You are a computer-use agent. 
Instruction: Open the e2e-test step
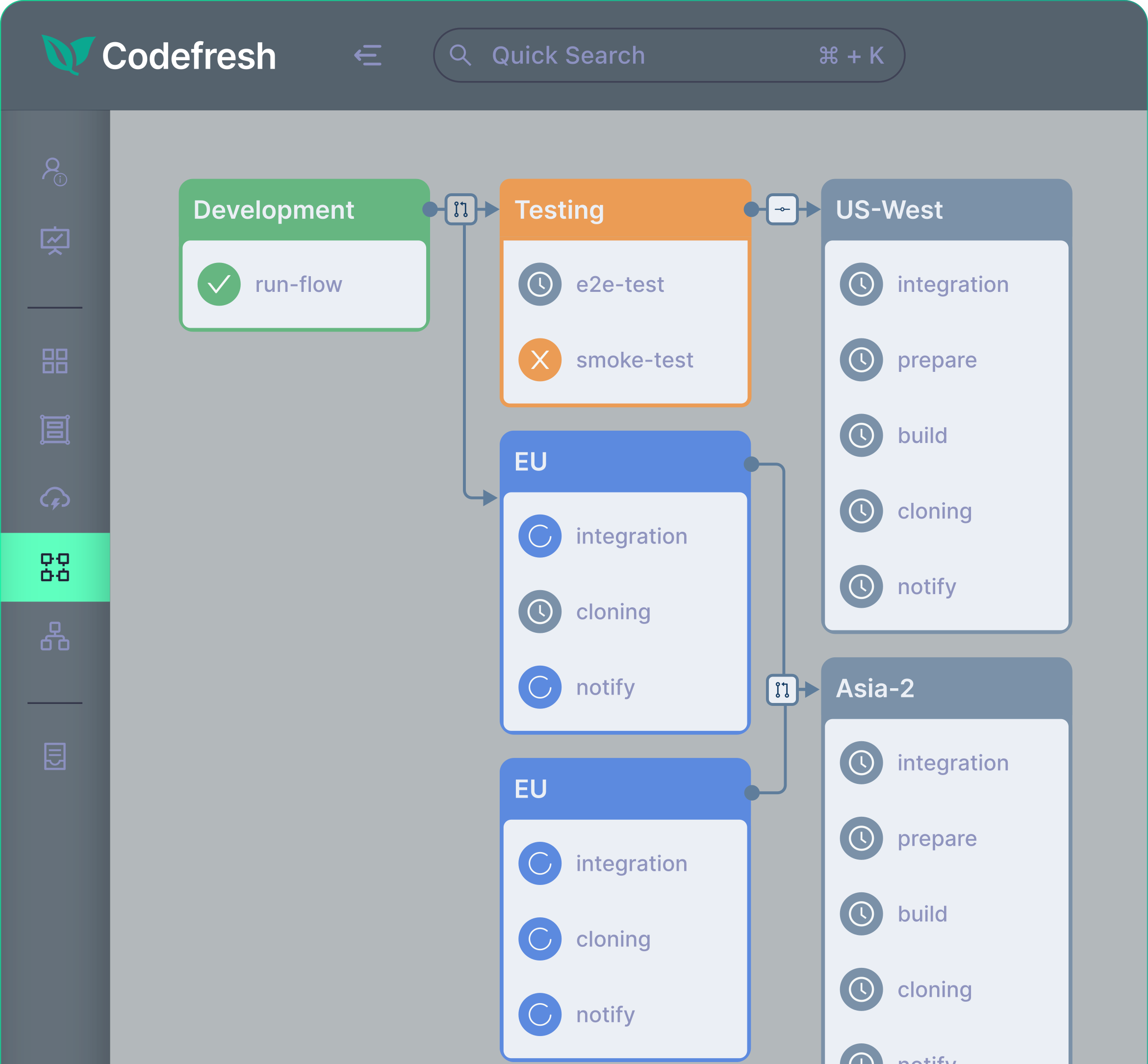point(626,285)
